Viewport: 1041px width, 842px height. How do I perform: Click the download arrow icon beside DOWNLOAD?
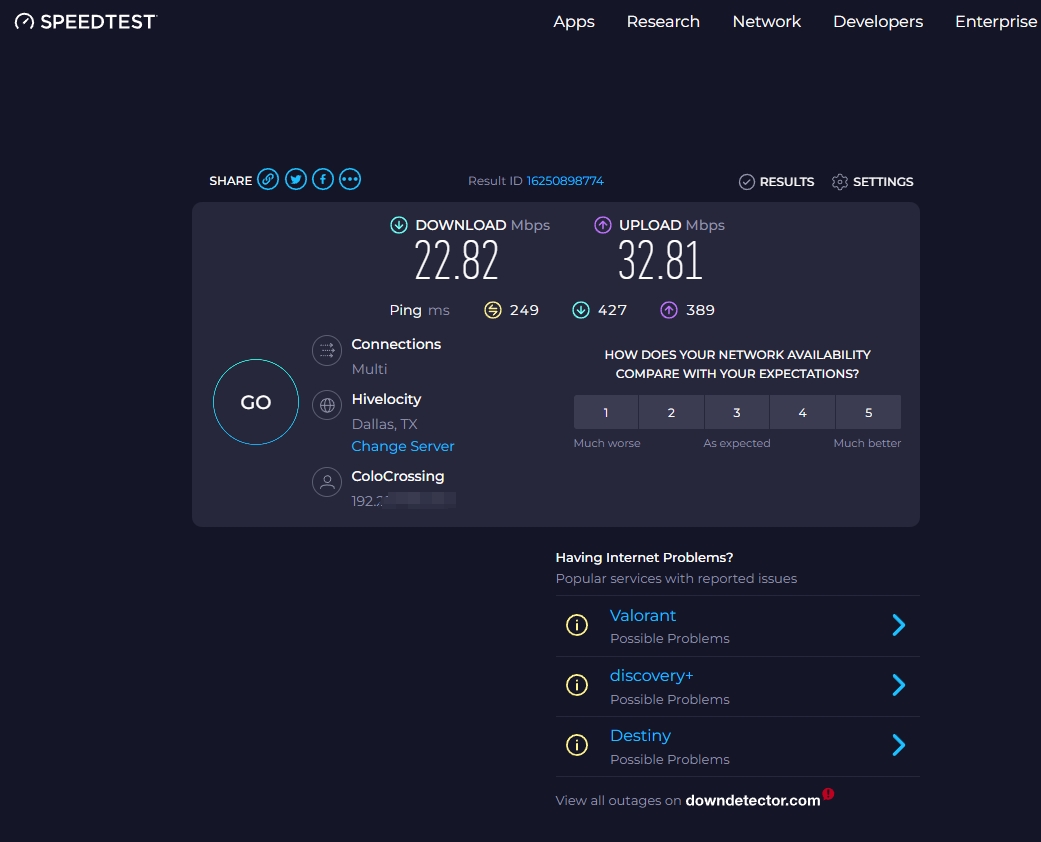pos(398,225)
